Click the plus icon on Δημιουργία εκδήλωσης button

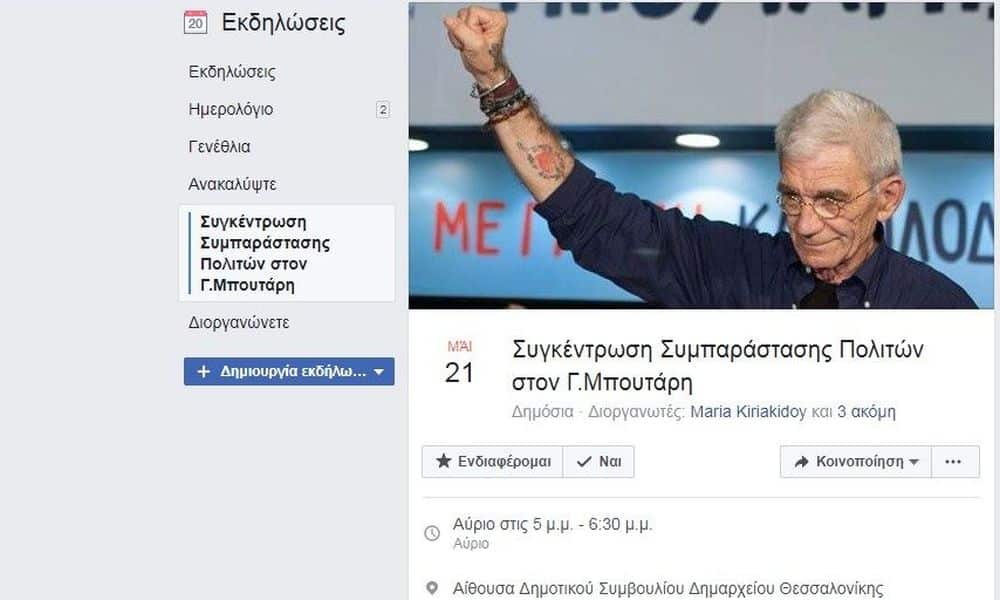pos(203,371)
